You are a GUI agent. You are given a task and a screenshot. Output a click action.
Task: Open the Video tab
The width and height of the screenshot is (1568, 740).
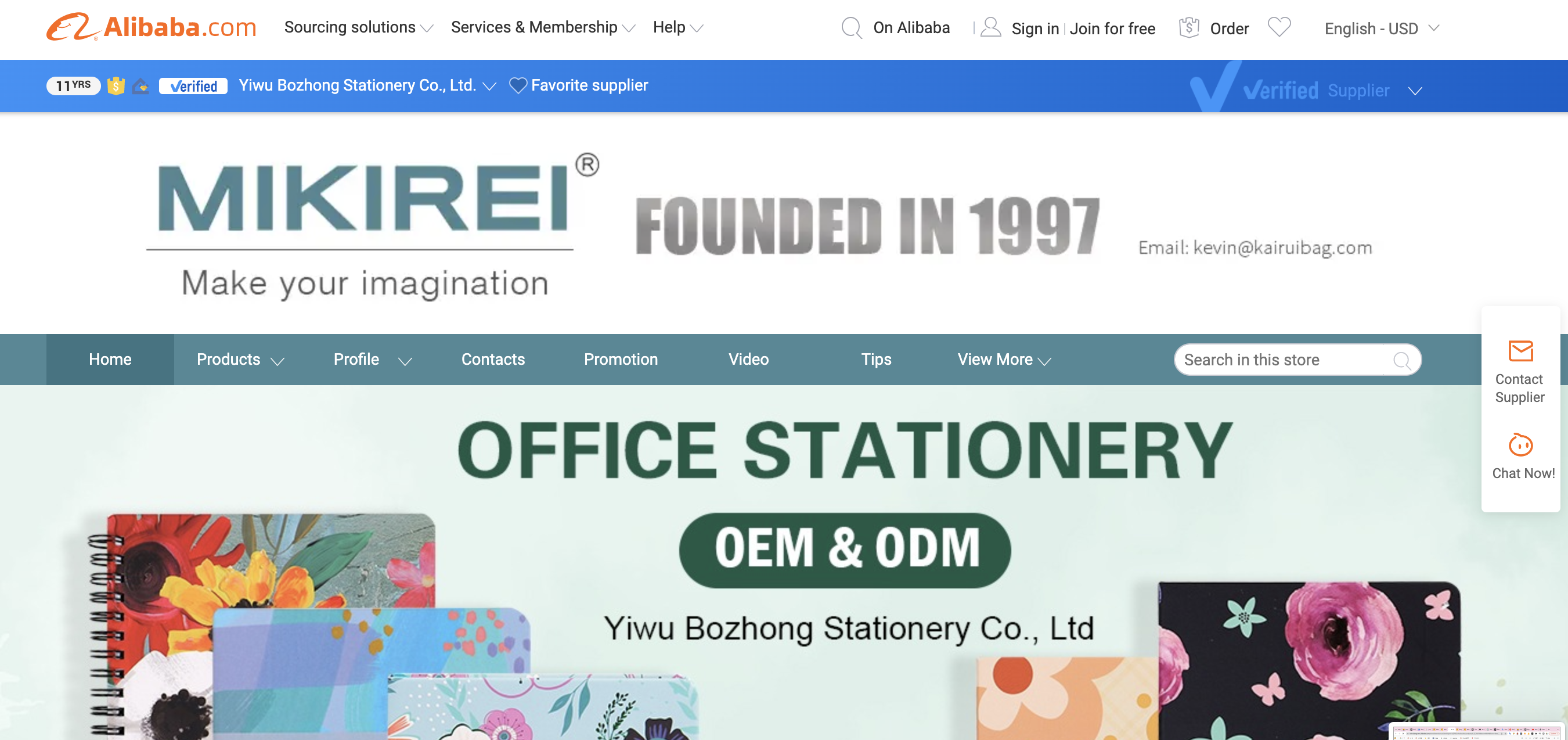pos(749,360)
